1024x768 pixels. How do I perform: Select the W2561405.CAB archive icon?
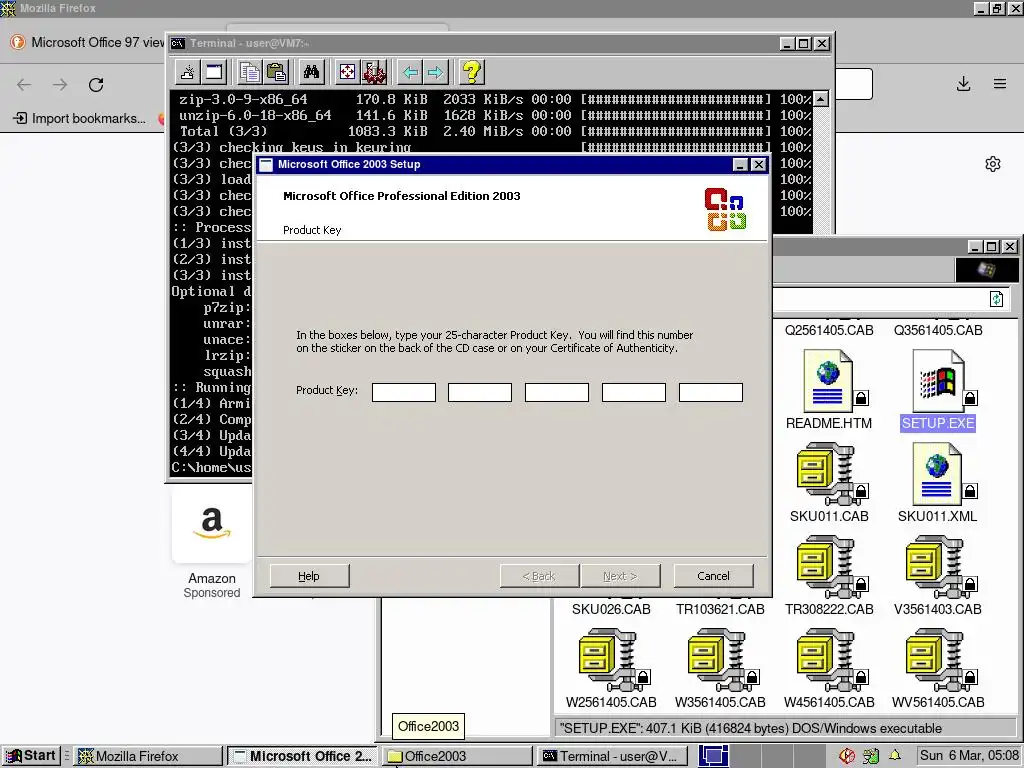click(611, 660)
